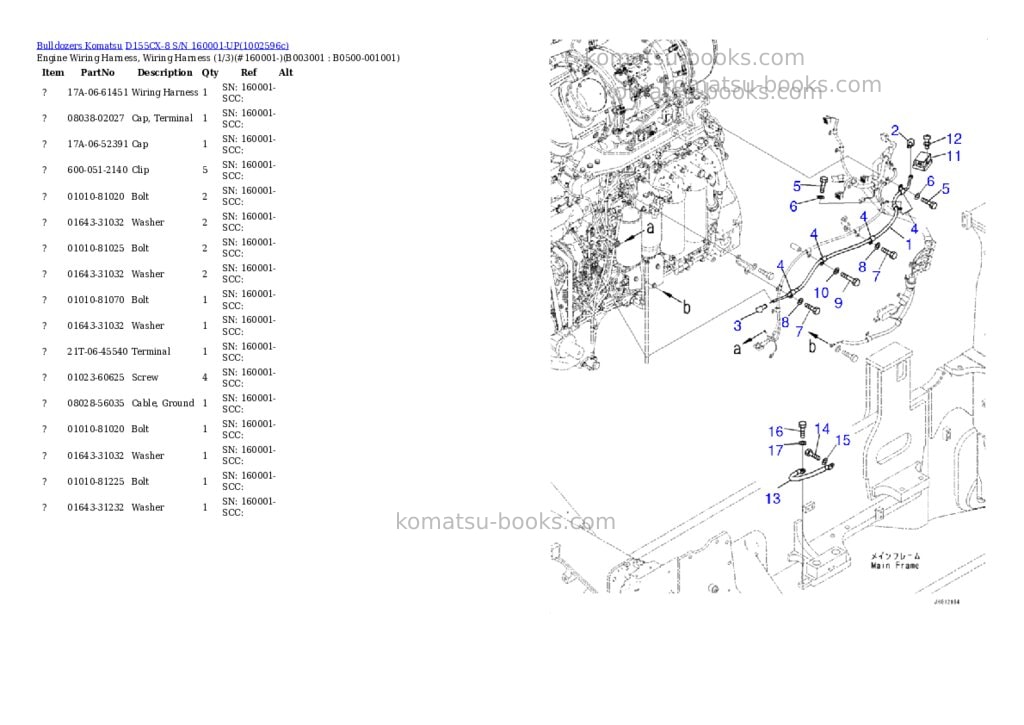Image resolution: width=1024 pixels, height=725 pixels.
Task: Click callout number 1 on the diagram
Action: pos(908,245)
